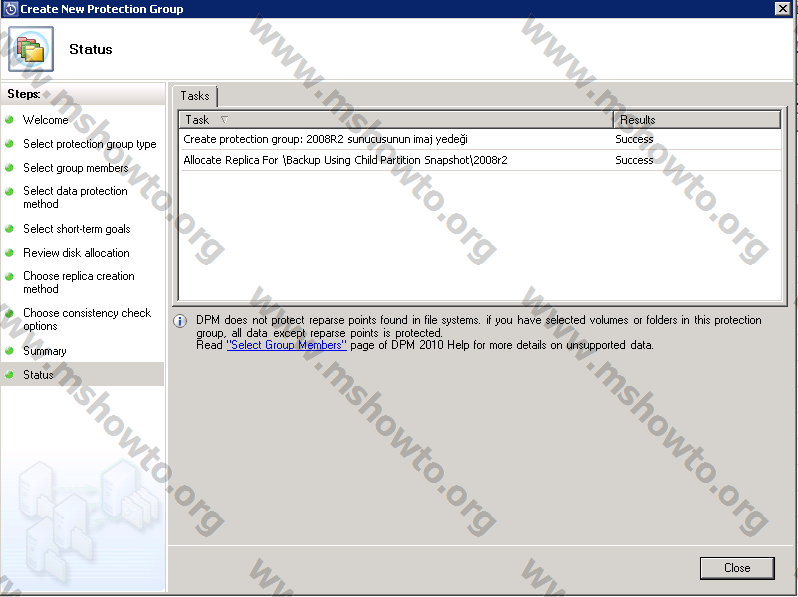Image resolution: width=798 pixels, height=597 pixels.
Task: Jump to Choose replica creation method step
Action: point(78,282)
